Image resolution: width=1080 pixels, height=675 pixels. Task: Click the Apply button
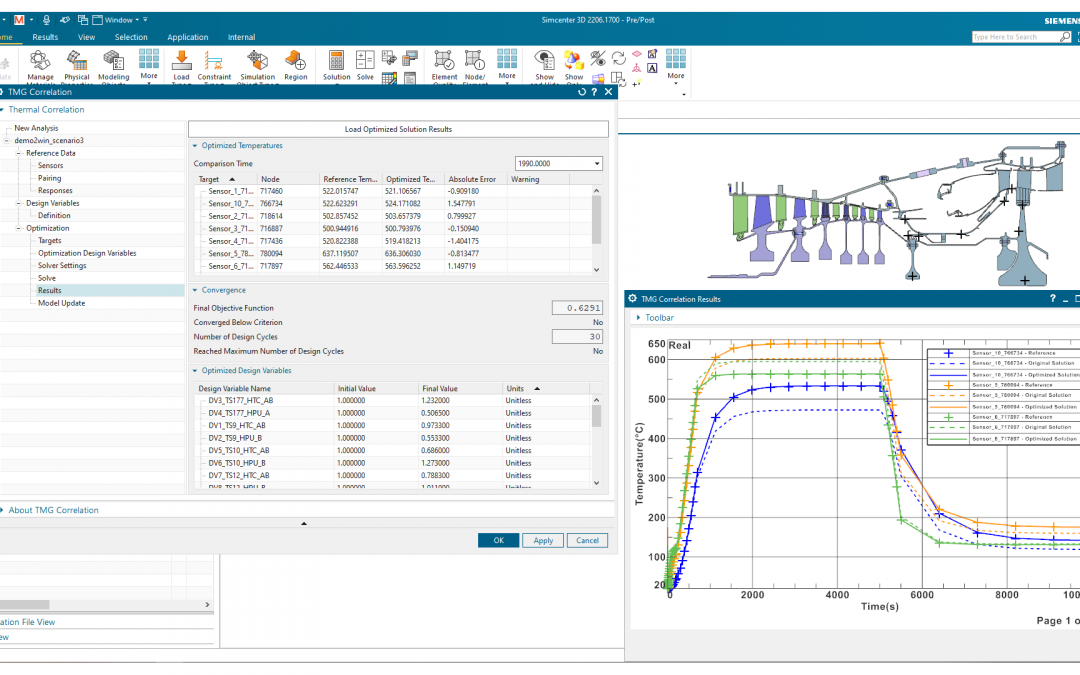point(543,540)
